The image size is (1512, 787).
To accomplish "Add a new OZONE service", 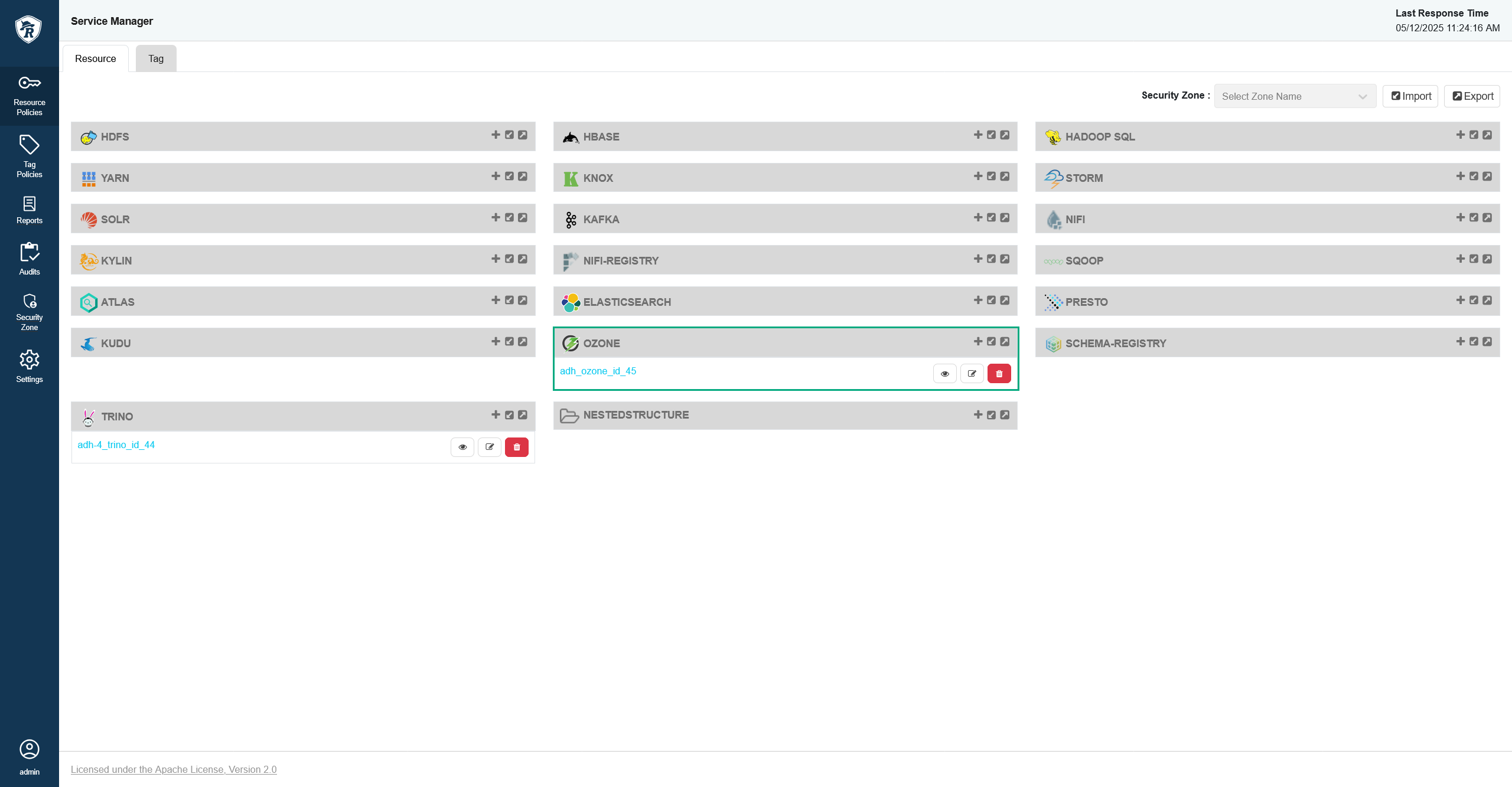I will pos(978,342).
